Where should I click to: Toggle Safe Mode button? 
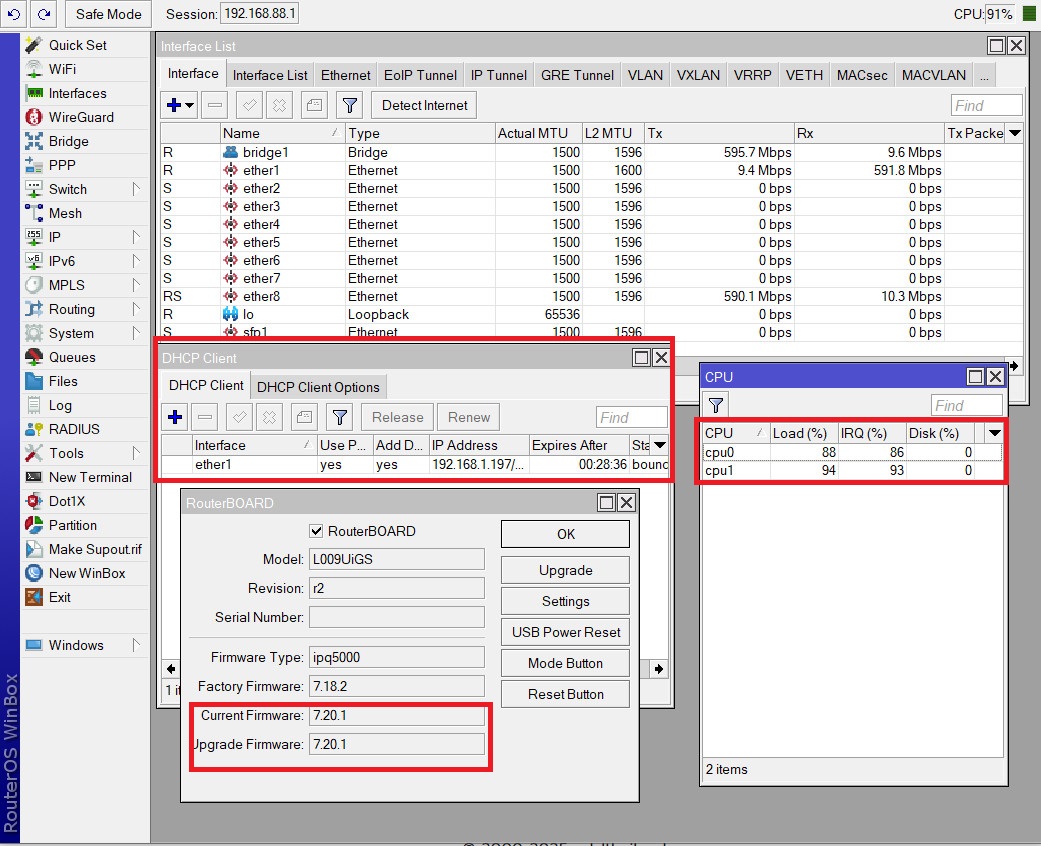pyautogui.click(x=108, y=14)
